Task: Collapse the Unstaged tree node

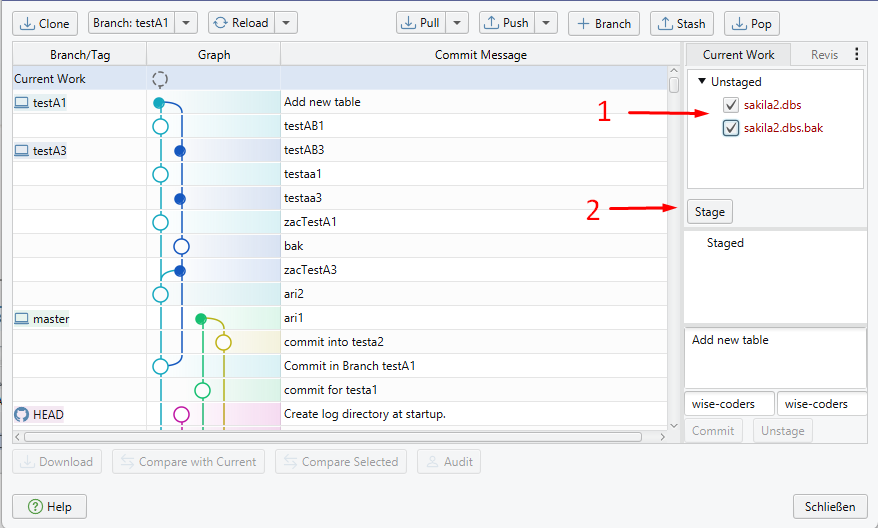Action: click(x=702, y=81)
